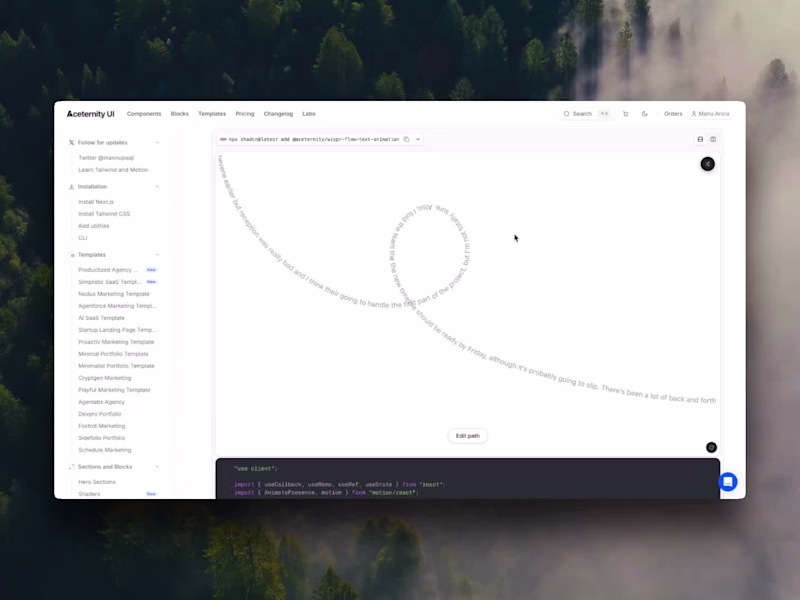Click the Templates section icon
The height and width of the screenshot is (600, 800).
pos(72,255)
